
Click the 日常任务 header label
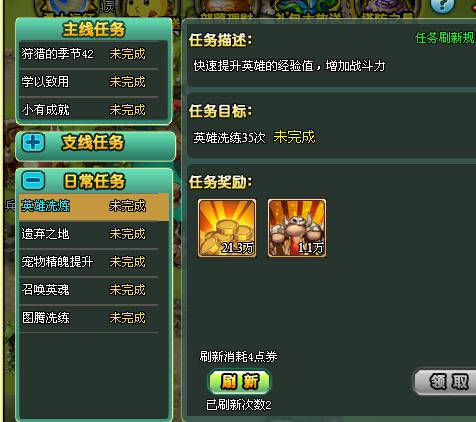(94, 181)
